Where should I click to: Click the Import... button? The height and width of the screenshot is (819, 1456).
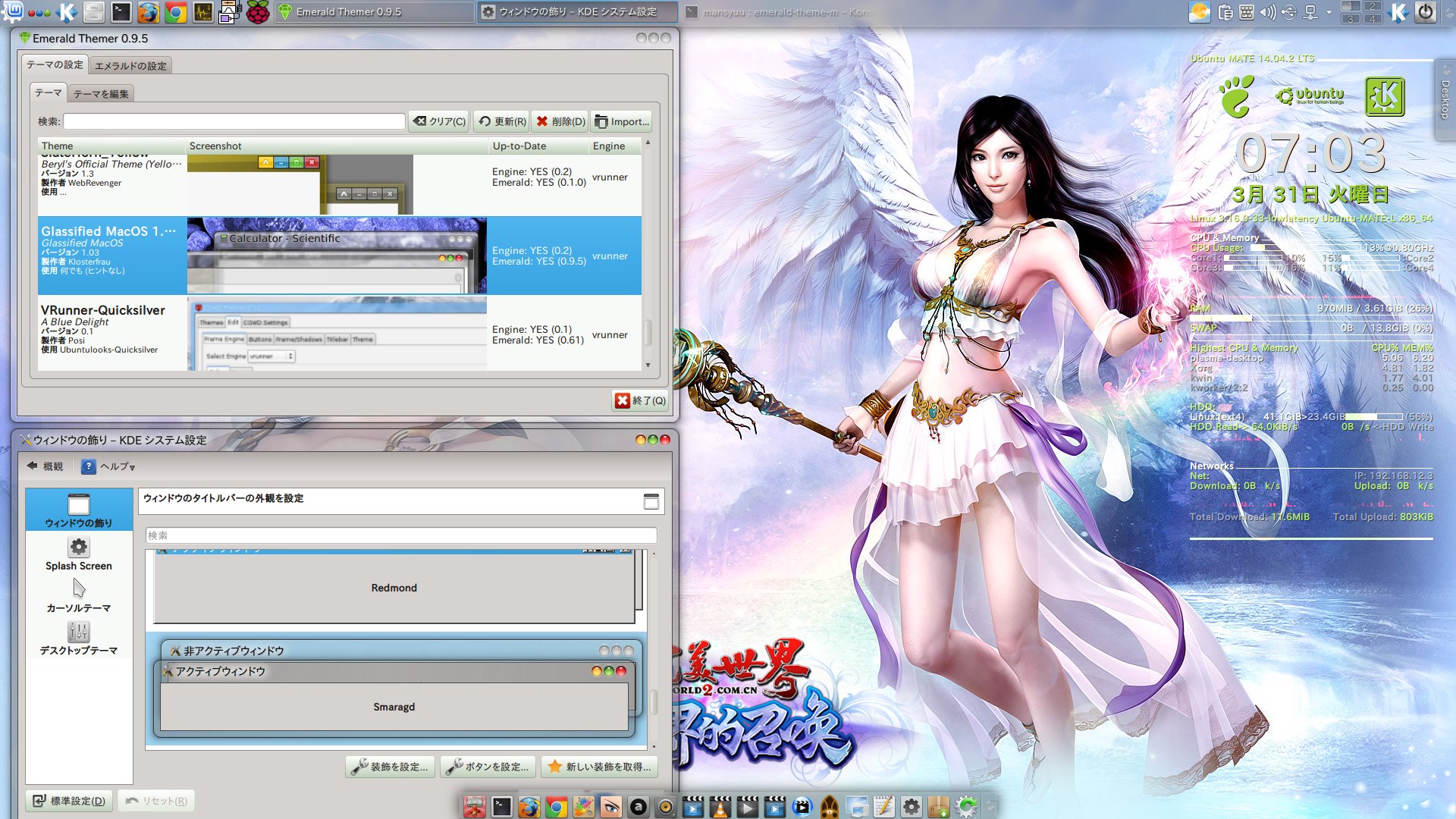(622, 121)
